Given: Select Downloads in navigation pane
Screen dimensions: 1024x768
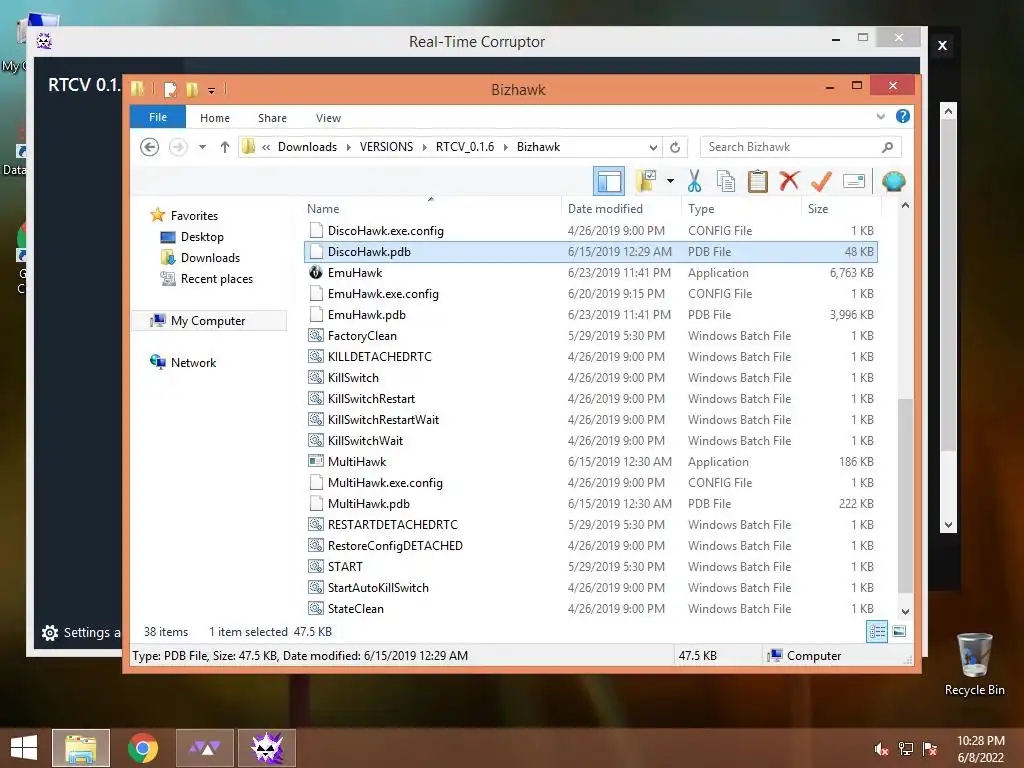Looking at the screenshot, I should [x=210, y=257].
